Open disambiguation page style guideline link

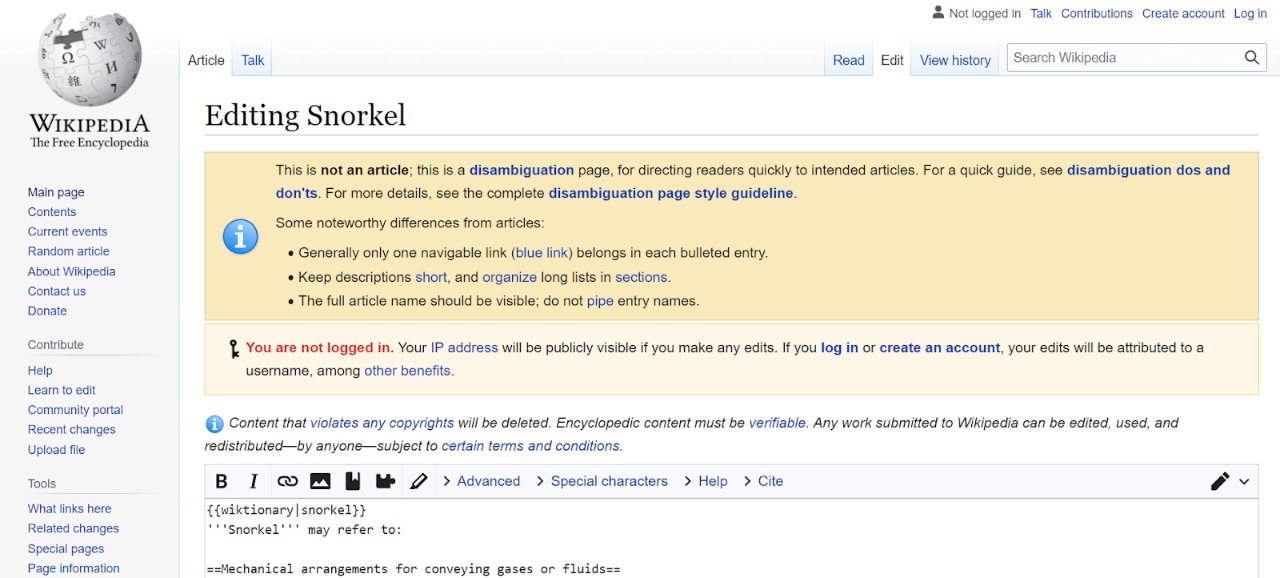(671, 193)
